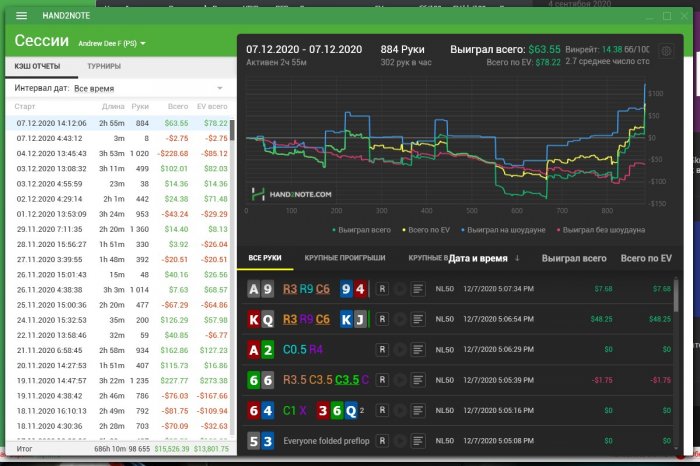Image resolution: width=700 pixels, height=466 pixels.
Task: Sort by 'Всего по EV' column header
Action: (x=646, y=258)
